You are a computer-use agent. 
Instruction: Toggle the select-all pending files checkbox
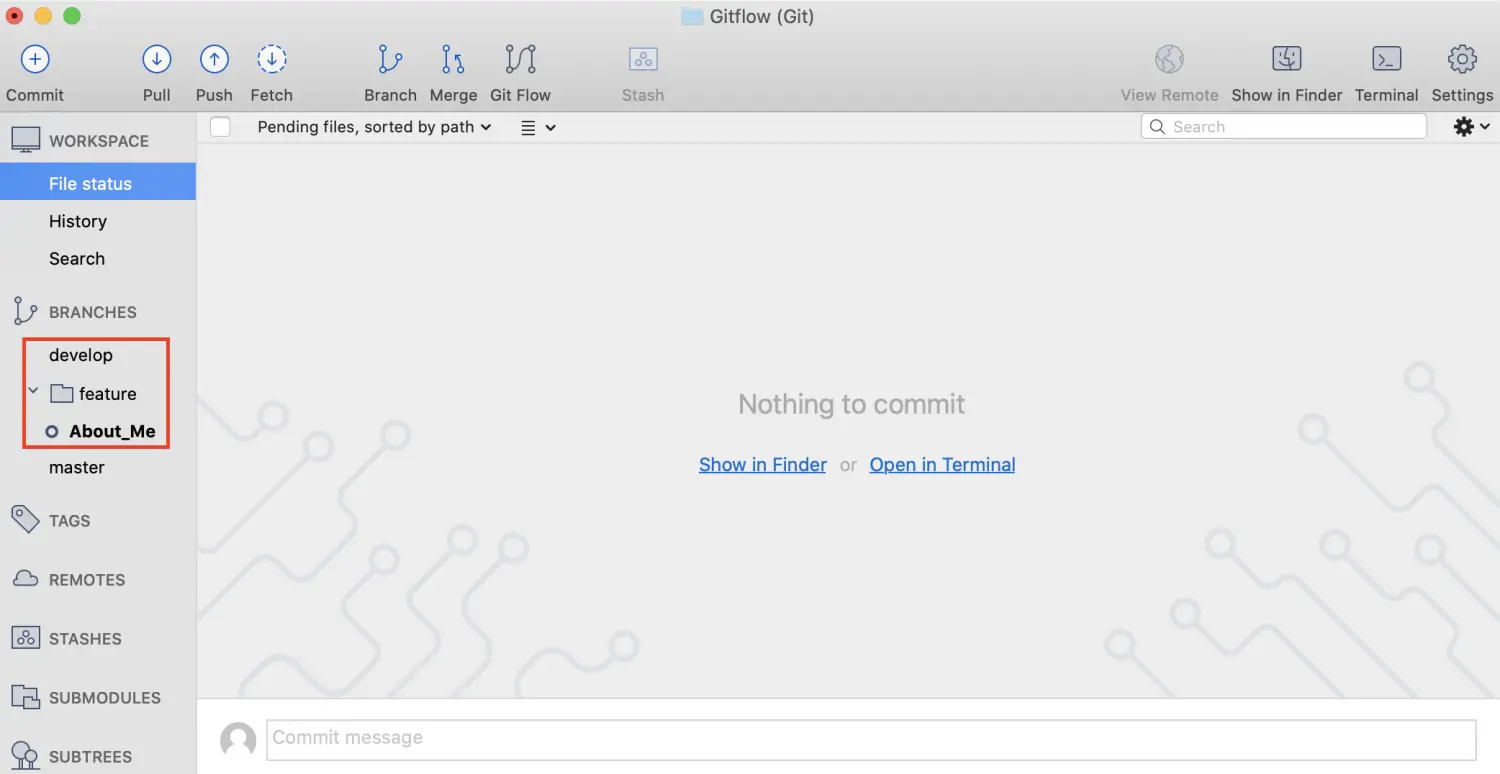tap(220, 127)
